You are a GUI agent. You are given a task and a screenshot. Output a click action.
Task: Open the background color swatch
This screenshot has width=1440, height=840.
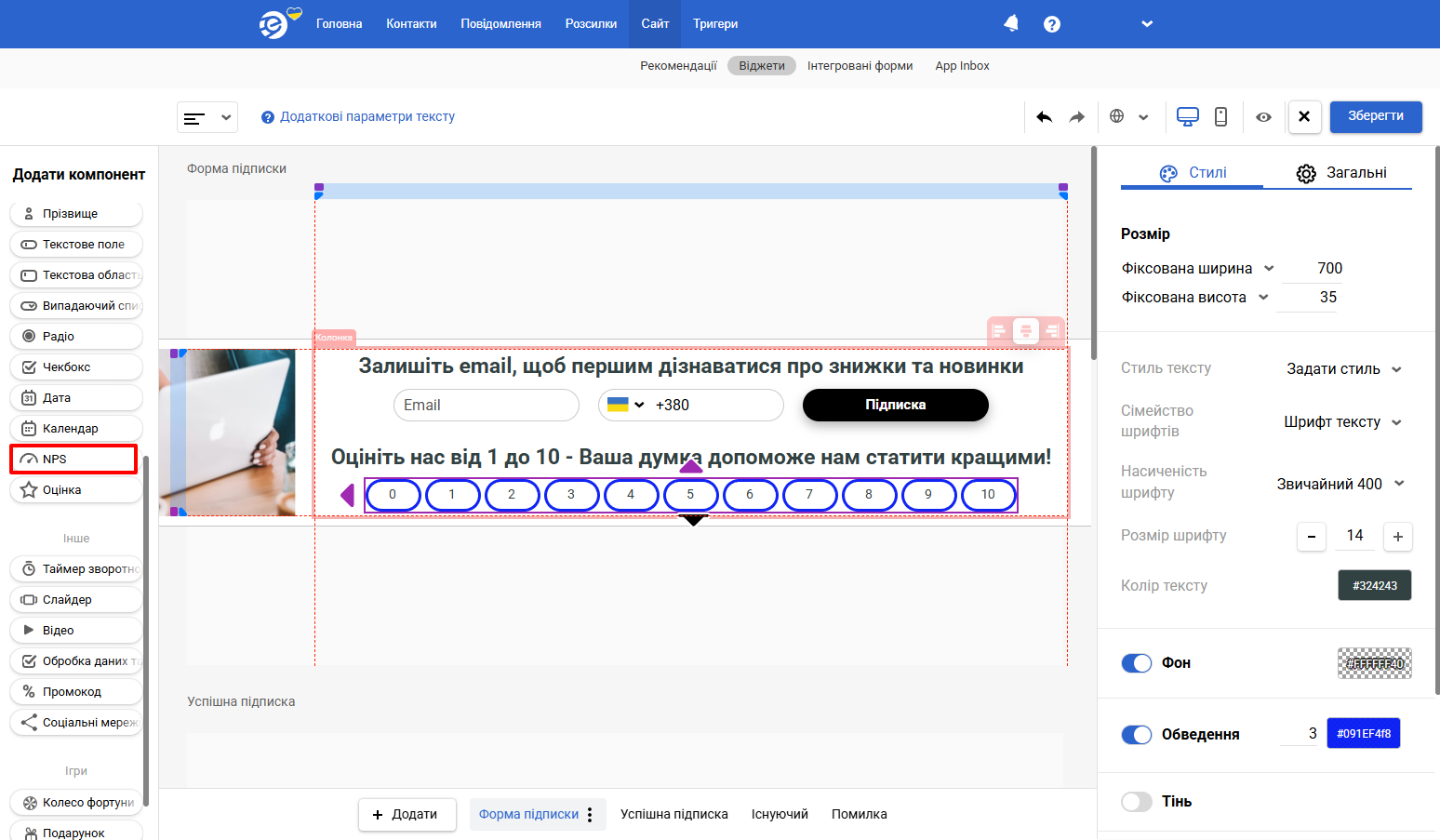point(1375,663)
